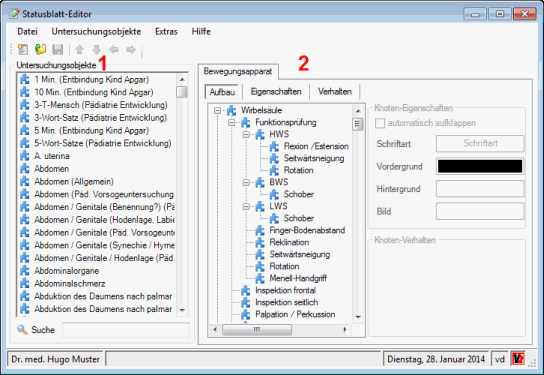Click the red V icon in status bar
Image resolution: width=544 pixels, height=375 pixels.
click(x=518, y=359)
